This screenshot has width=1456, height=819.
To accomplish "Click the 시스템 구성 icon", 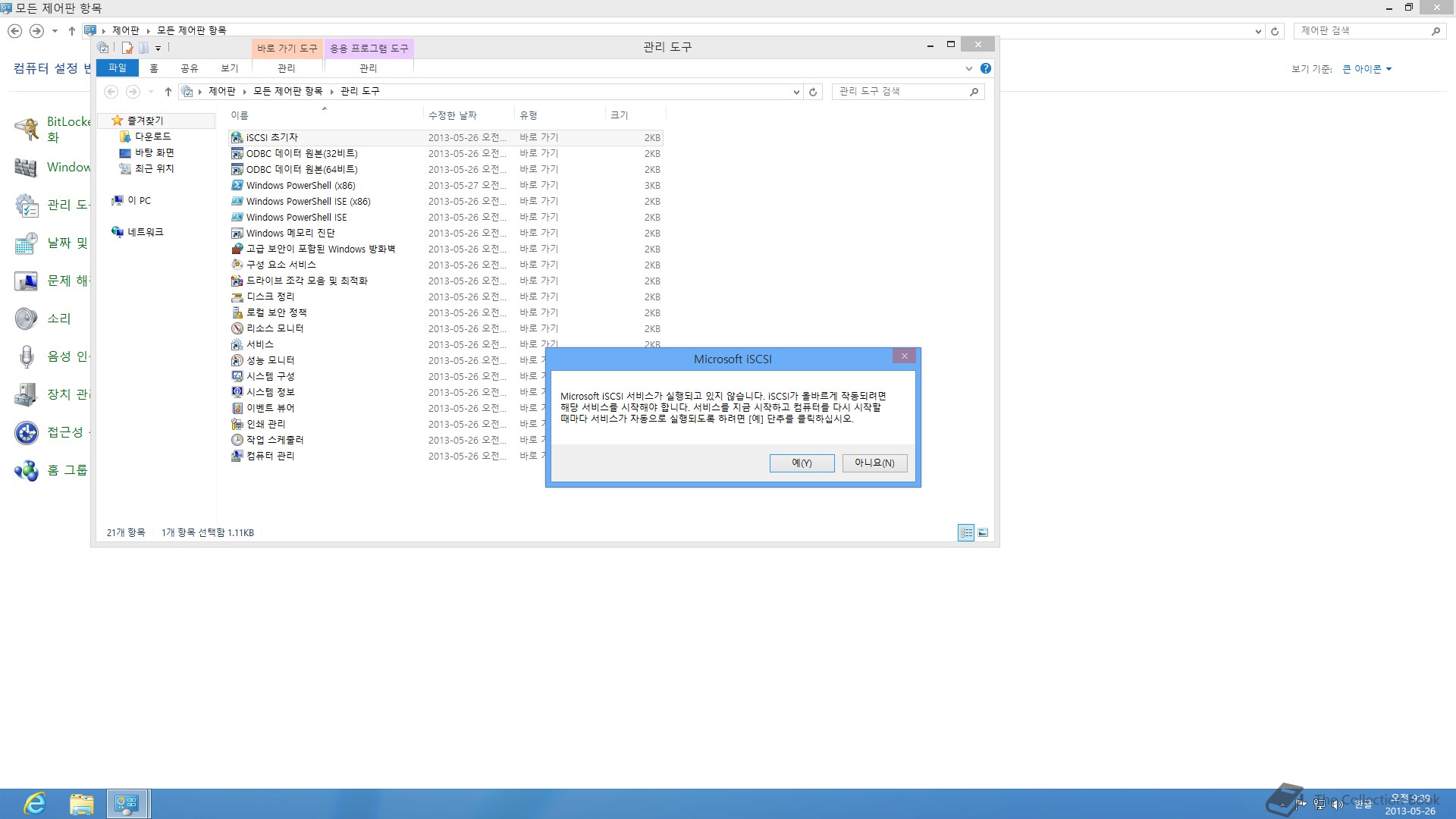I will click(x=237, y=376).
